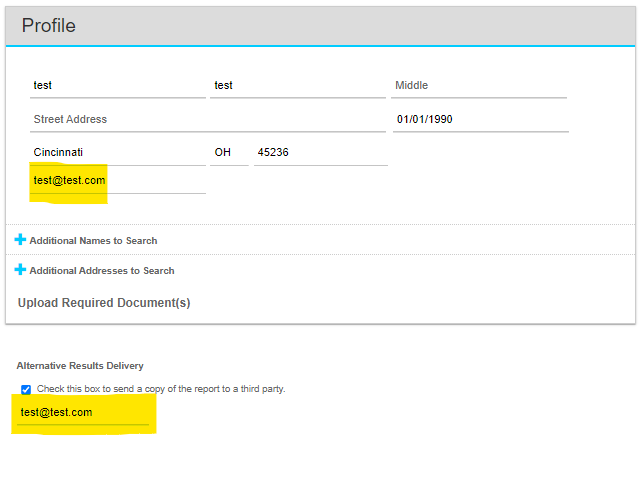The height and width of the screenshot is (478, 644).
Task: Click the Upload Required Document(s) heading
Action: [x=104, y=303]
